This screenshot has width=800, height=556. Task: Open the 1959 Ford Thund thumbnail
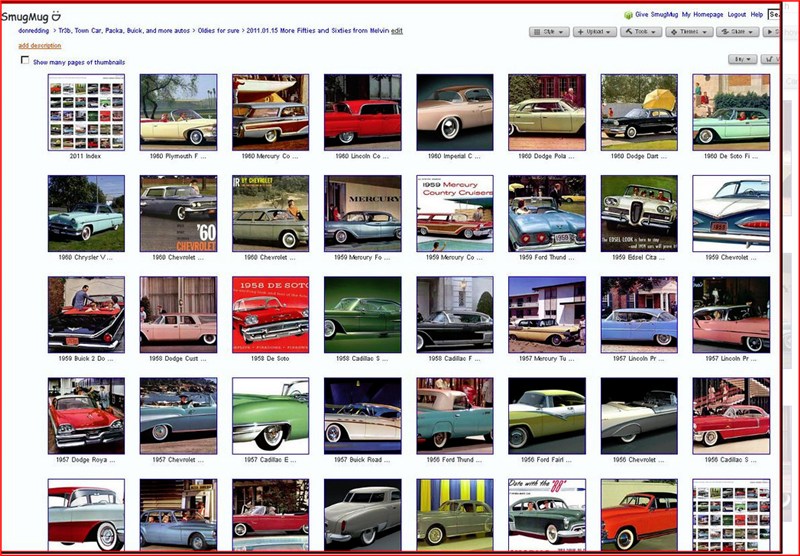(x=547, y=213)
